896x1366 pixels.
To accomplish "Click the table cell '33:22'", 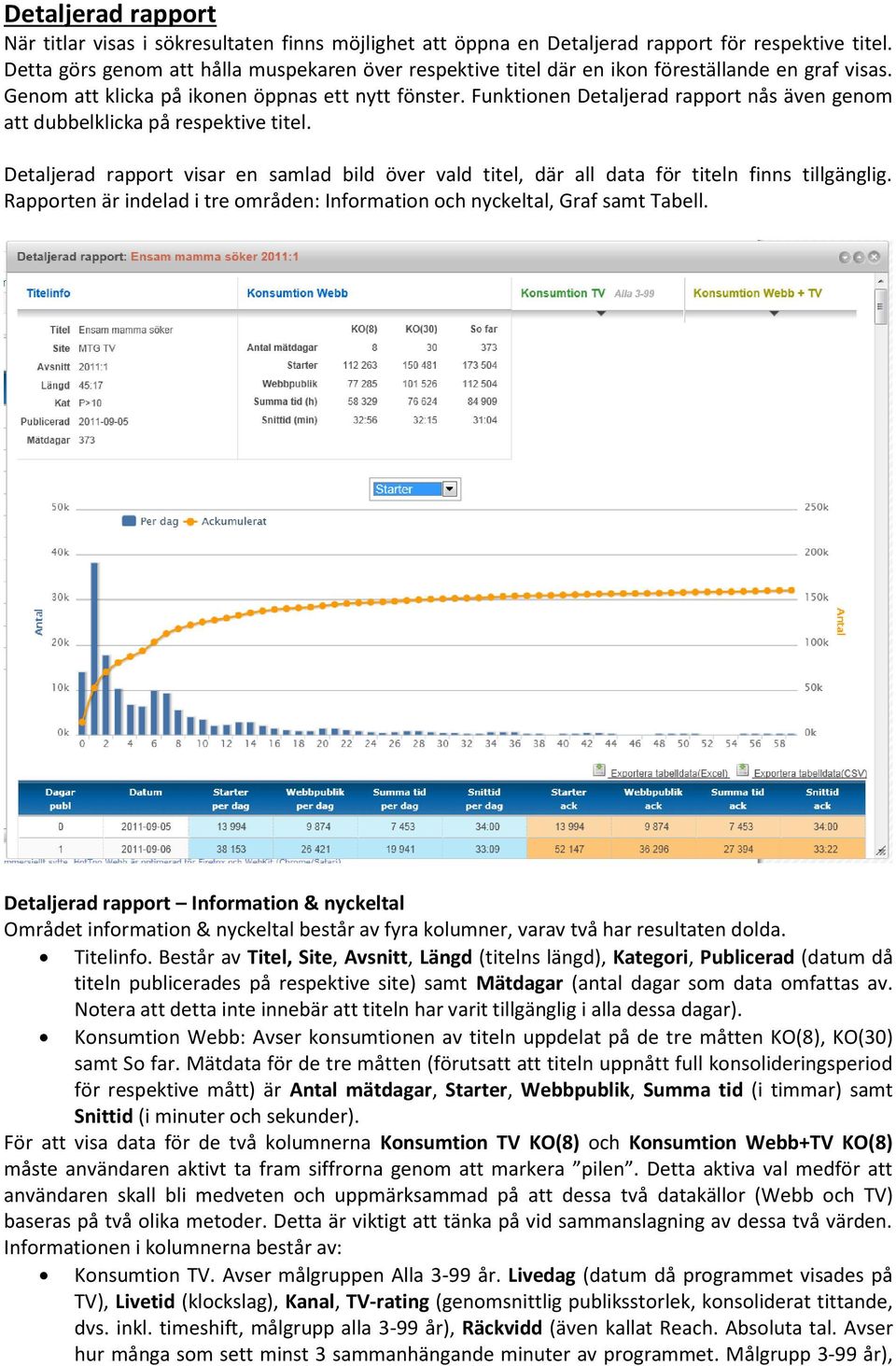I will click(x=825, y=850).
